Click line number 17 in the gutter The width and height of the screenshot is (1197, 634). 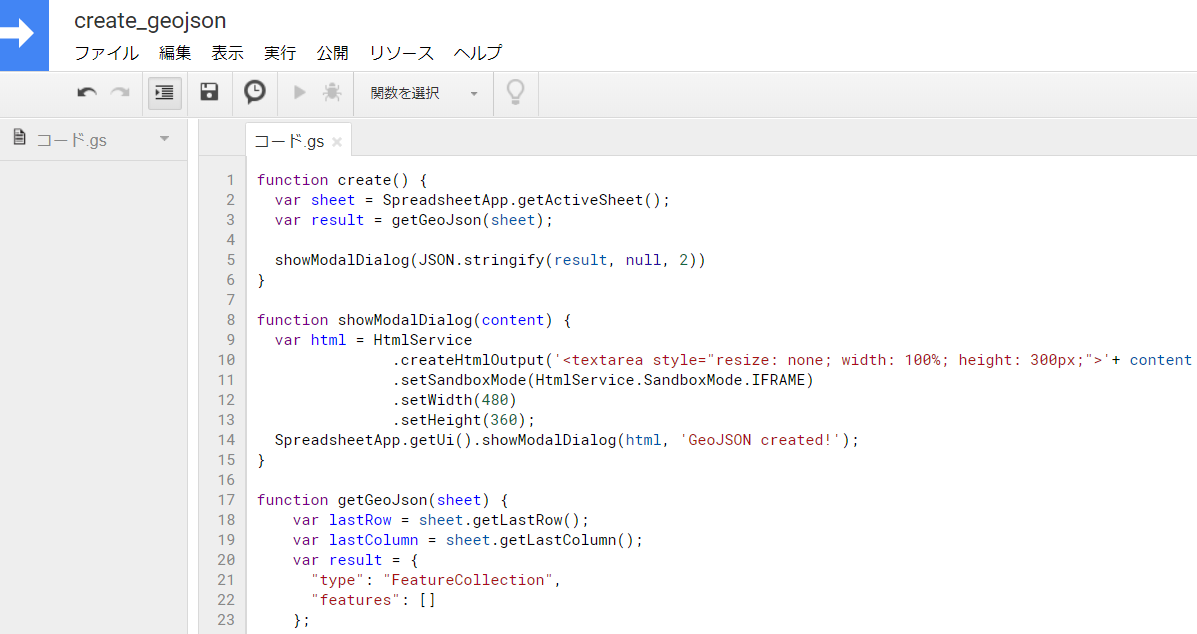[x=226, y=500]
